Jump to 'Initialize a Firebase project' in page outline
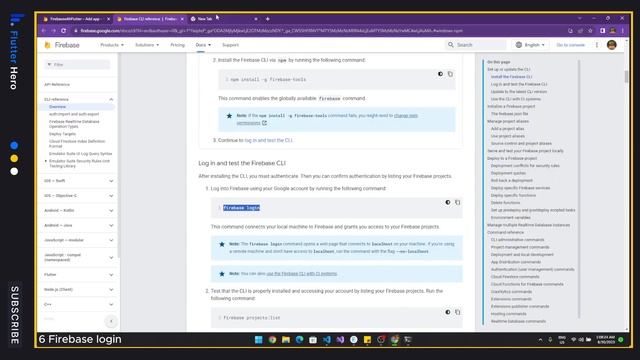The height and width of the screenshot is (360, 640). click(511, 107)
